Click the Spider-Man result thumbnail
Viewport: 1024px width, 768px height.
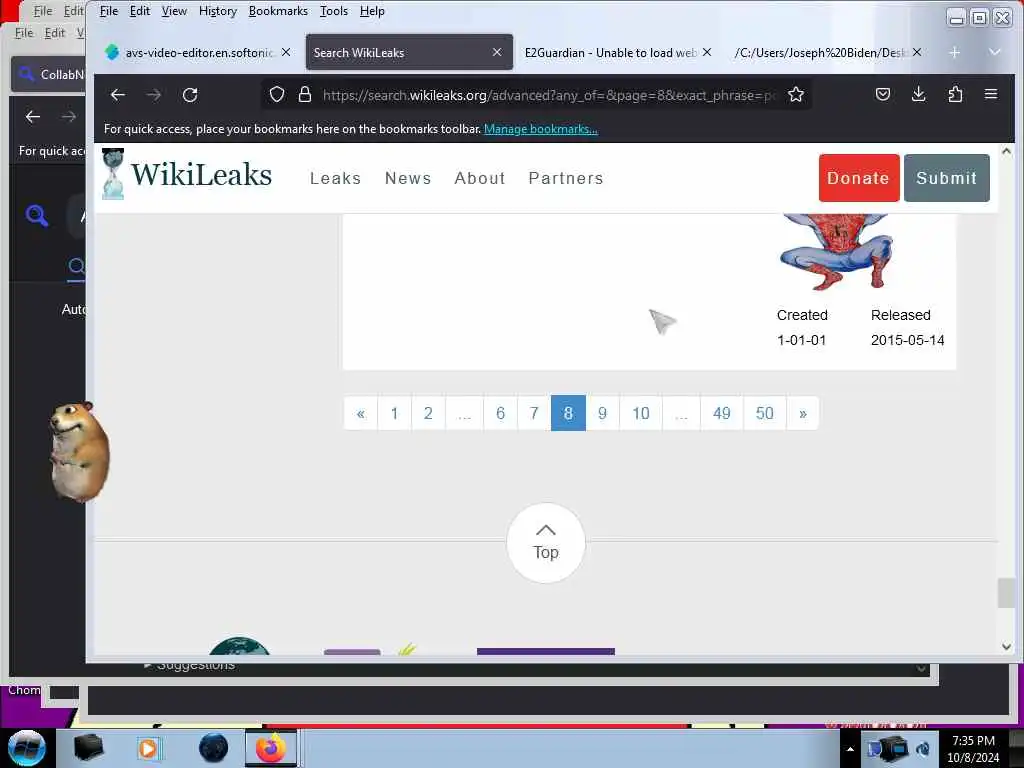(x=836, y=251)
